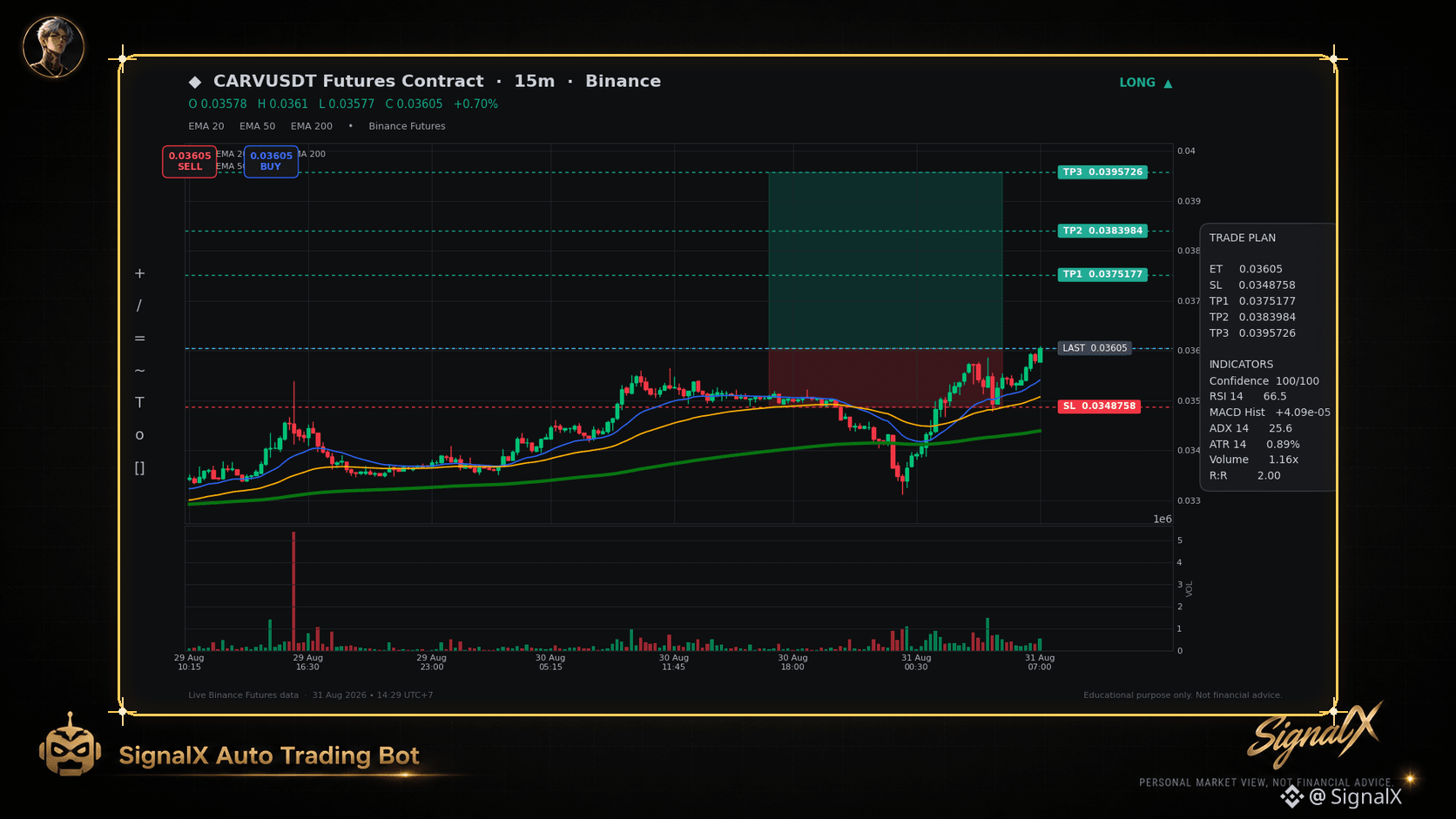Screen dimensions: 1456x819
Task: Click EMA 20 in the header legend
Action: point(206,126)
